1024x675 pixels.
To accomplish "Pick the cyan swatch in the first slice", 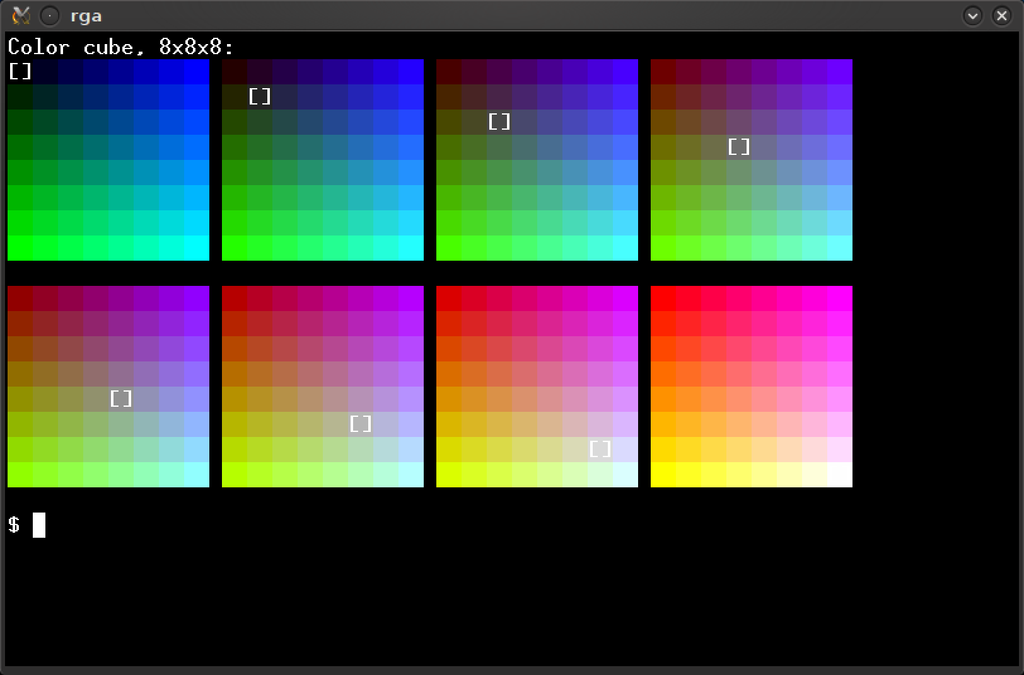I will click(x=197, y=248).
